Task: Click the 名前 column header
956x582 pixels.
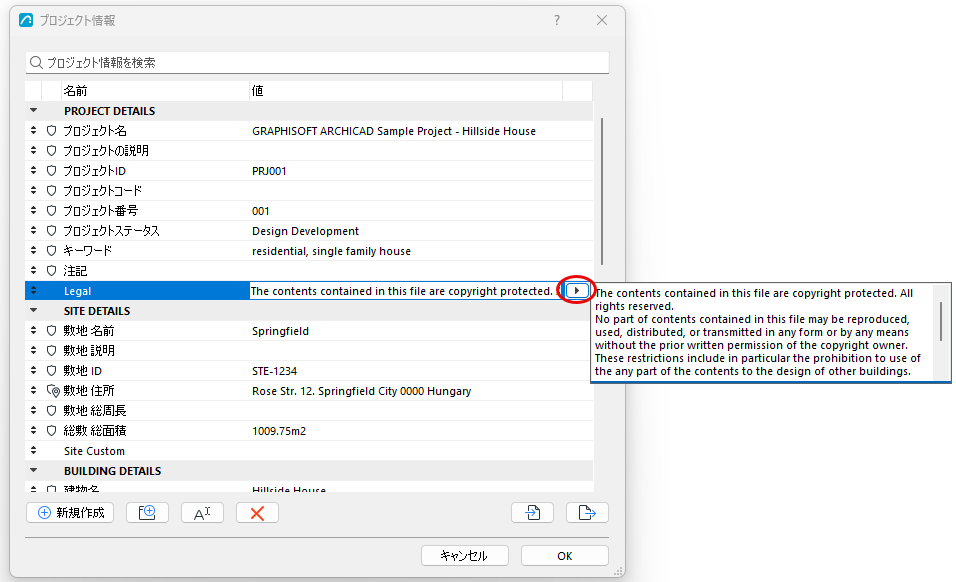Action: [x=155, y=91]
